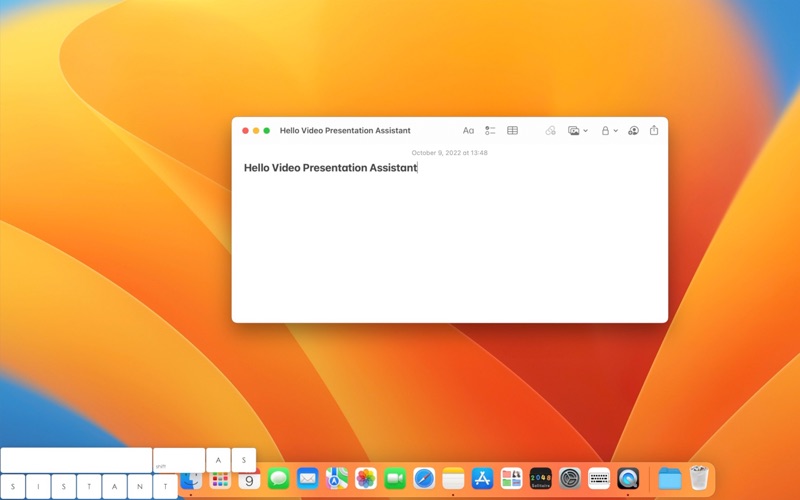Open the photo media dropdown

pos(578,131)
